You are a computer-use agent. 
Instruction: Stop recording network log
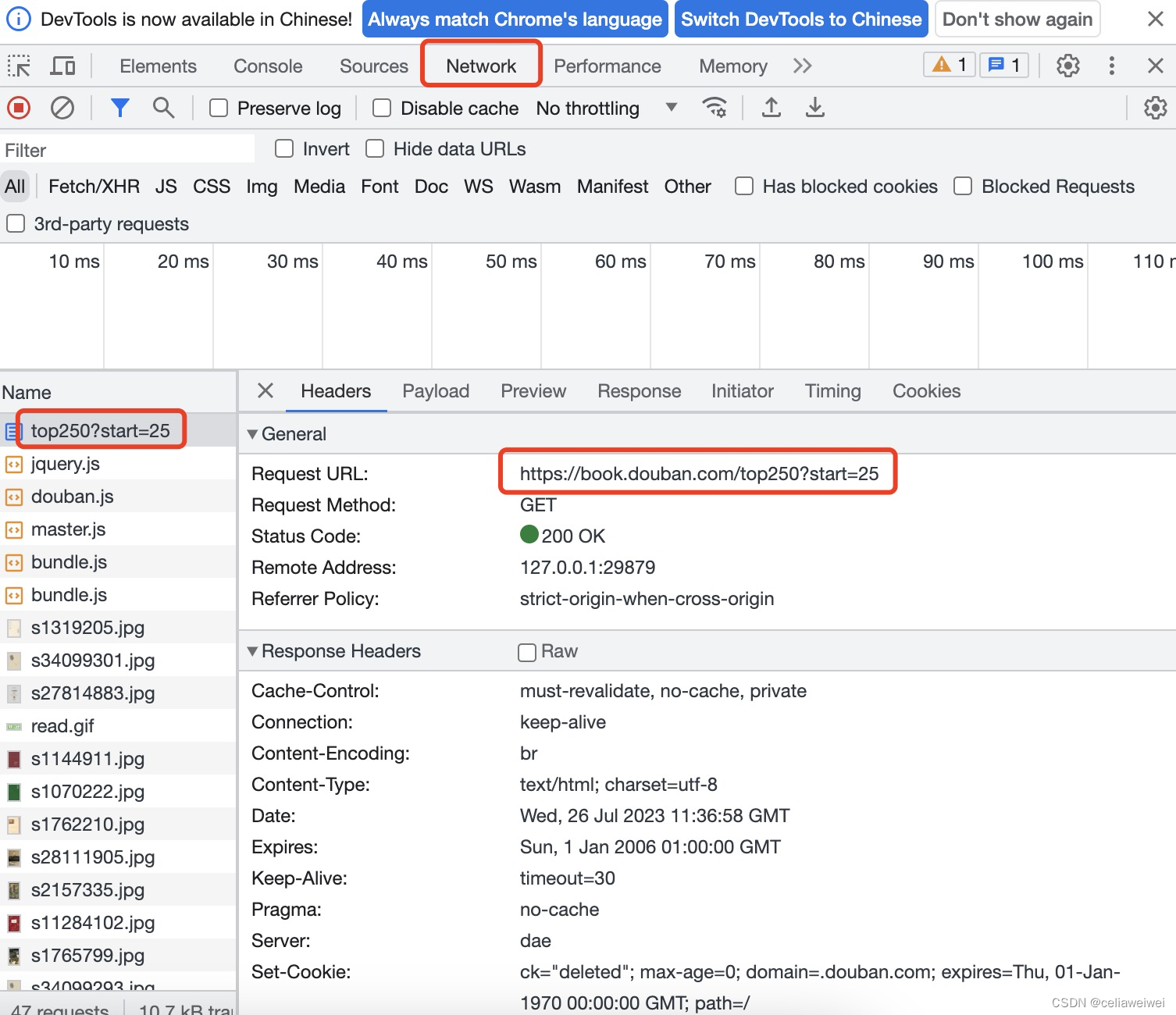pos(19,108)
